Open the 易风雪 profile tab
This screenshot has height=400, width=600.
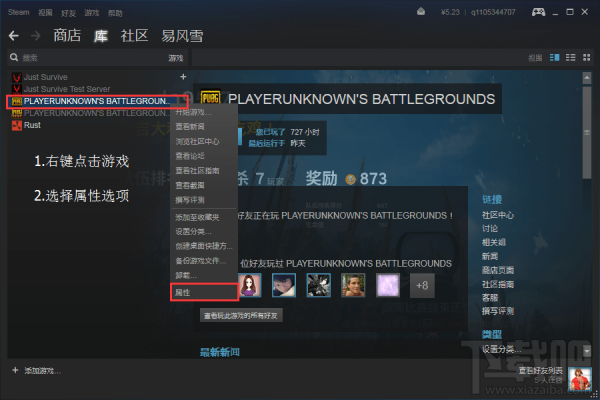point(182,36)
